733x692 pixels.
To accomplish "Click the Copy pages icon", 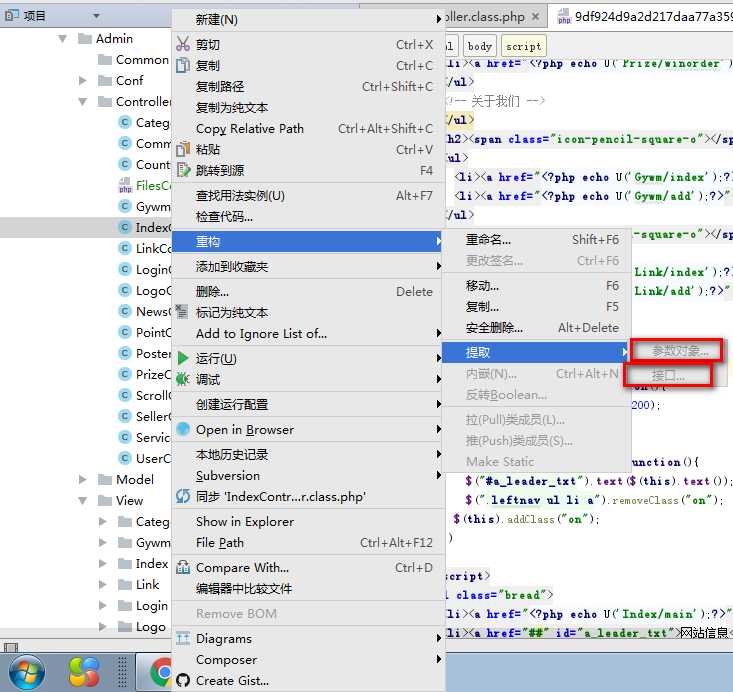I will coord(183,65).
